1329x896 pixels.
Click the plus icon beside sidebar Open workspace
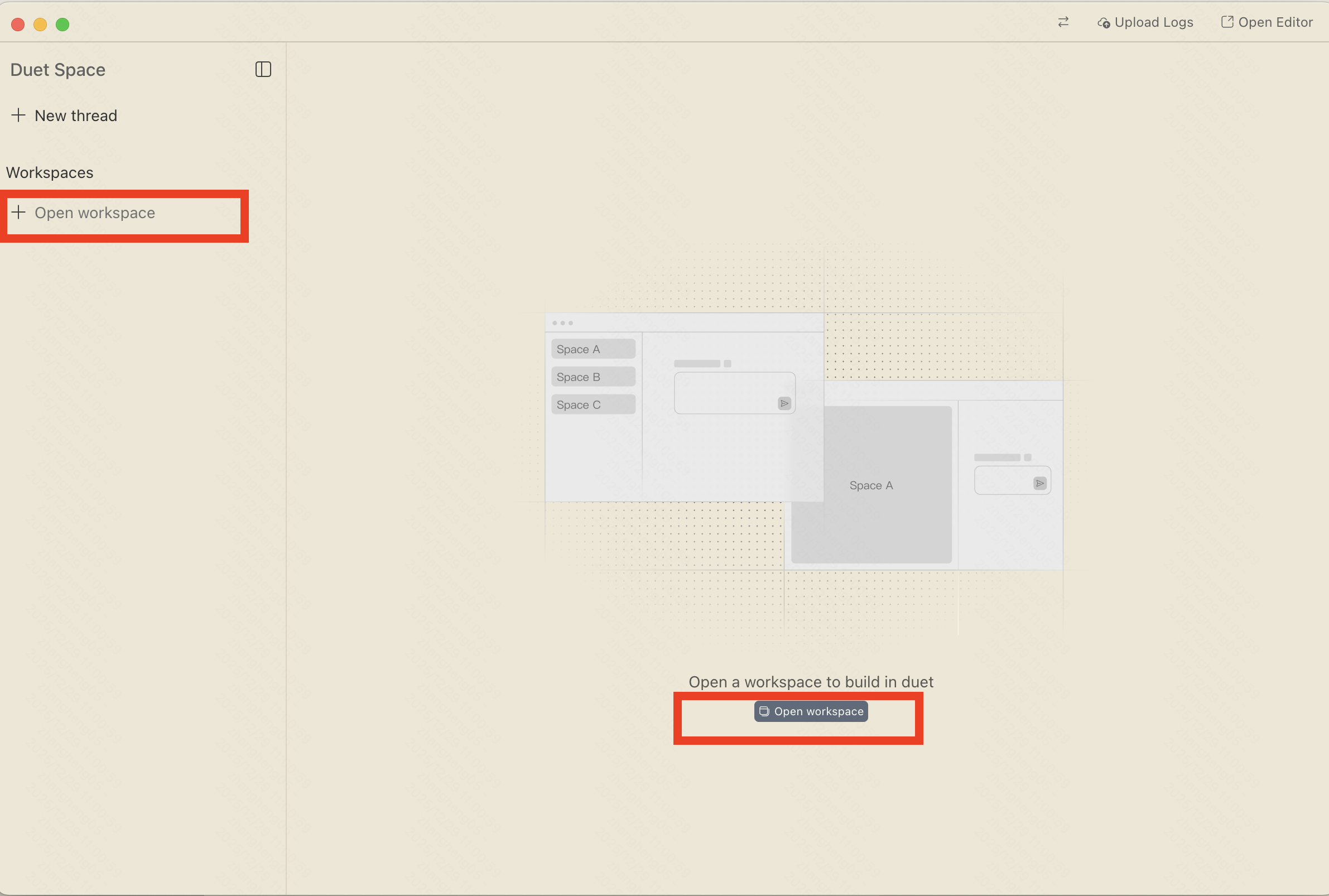click(18, 212)
